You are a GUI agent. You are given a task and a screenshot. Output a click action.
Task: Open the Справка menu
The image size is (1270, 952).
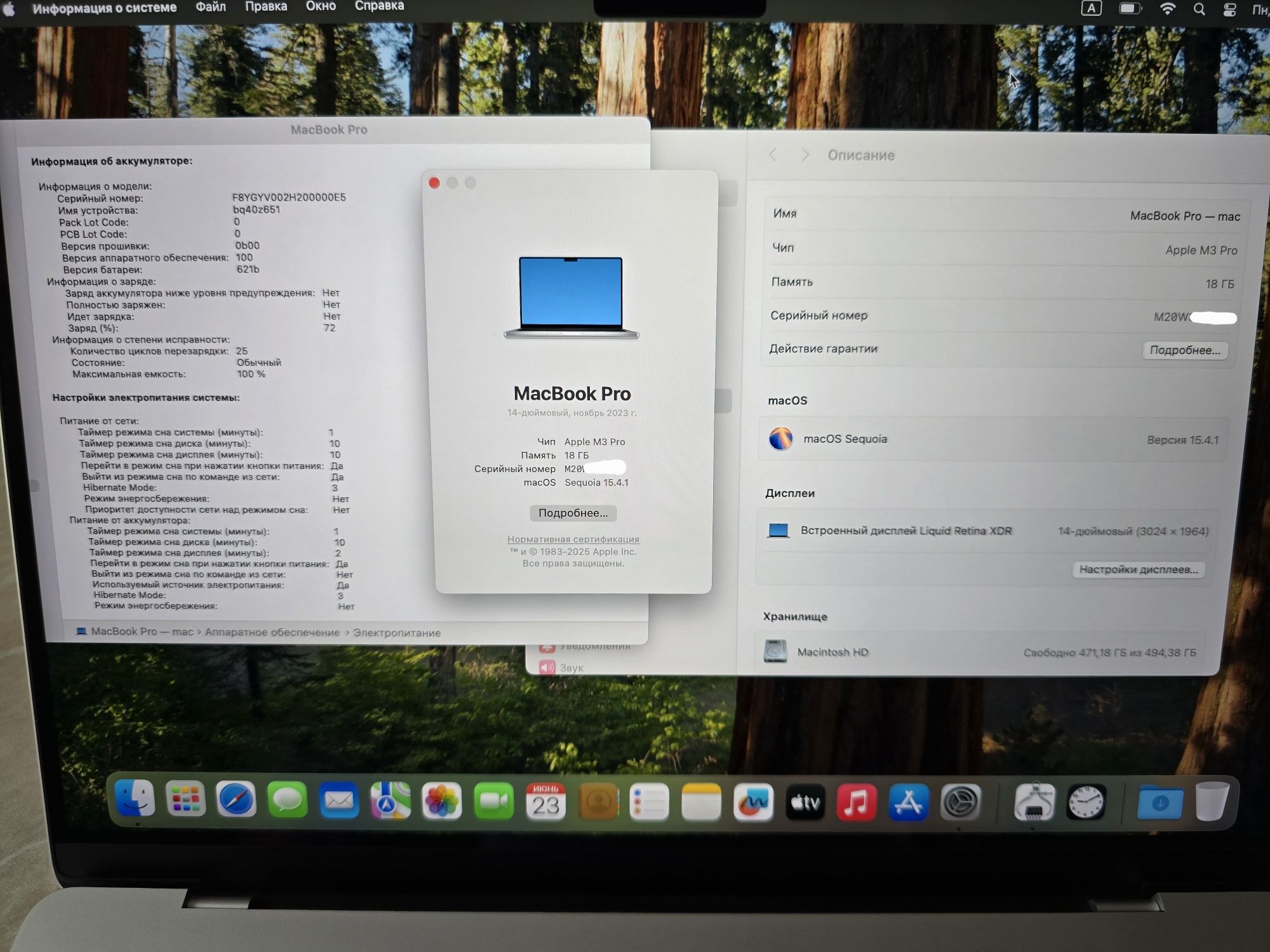click(379, 6)
